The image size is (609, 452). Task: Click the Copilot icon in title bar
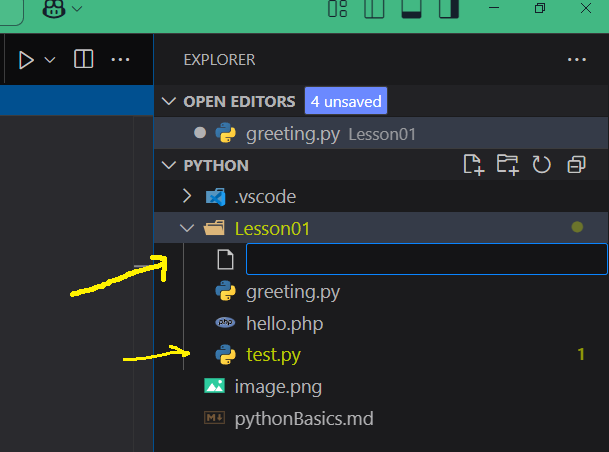coord(54,9)
